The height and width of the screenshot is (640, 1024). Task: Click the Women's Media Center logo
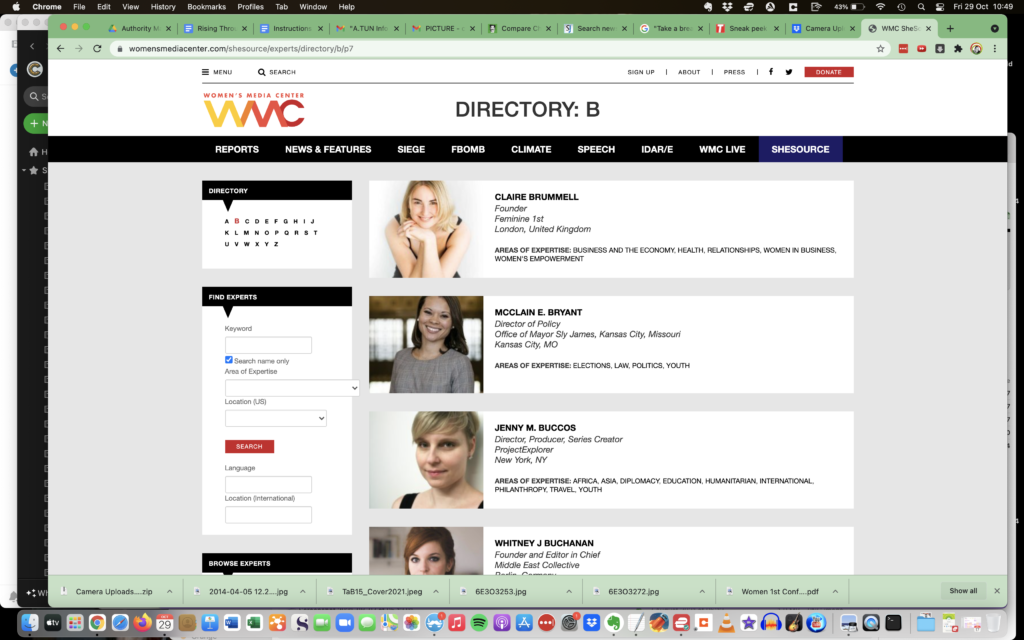tap(254, 110)
